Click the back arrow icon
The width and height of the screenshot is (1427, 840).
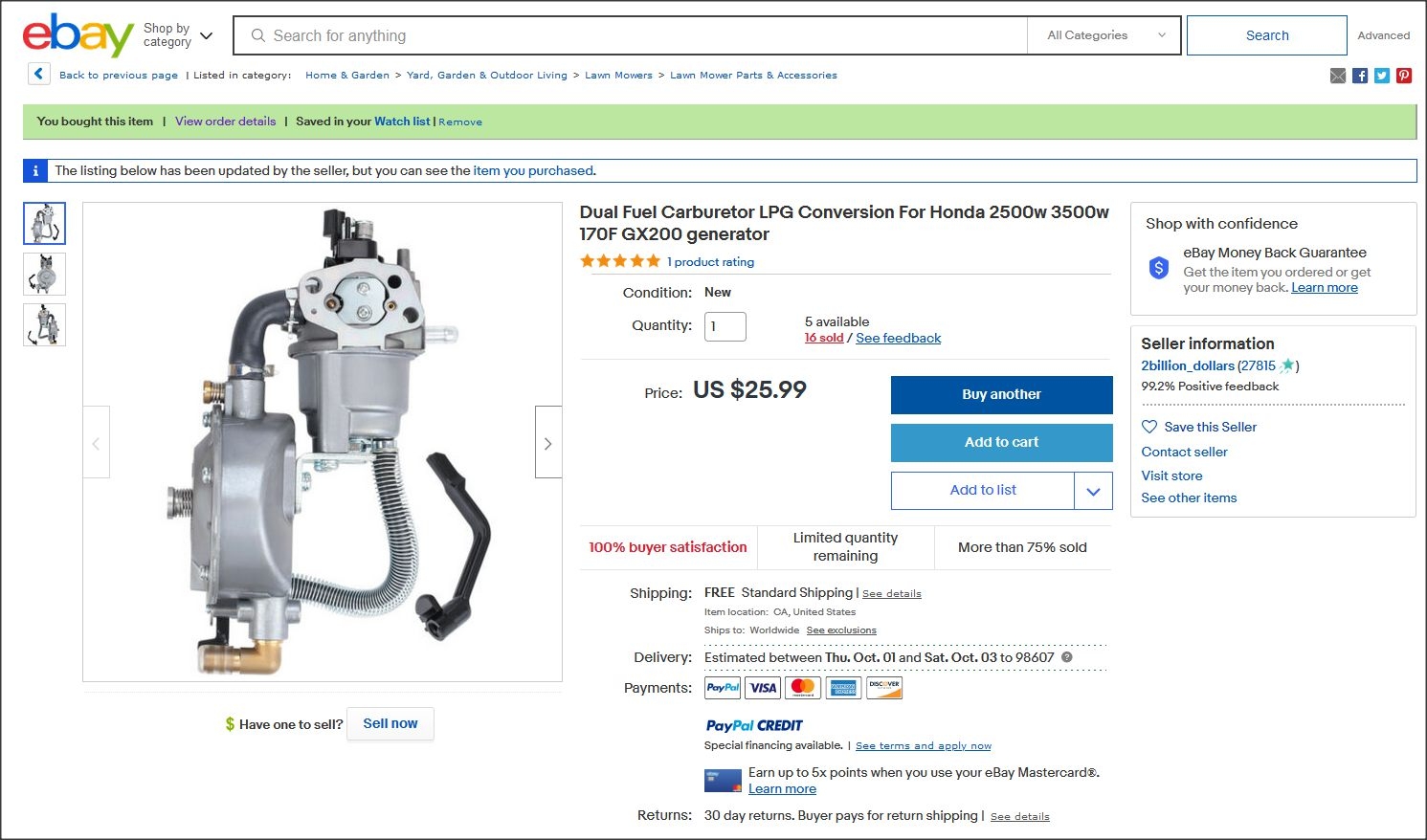[38, 74]
